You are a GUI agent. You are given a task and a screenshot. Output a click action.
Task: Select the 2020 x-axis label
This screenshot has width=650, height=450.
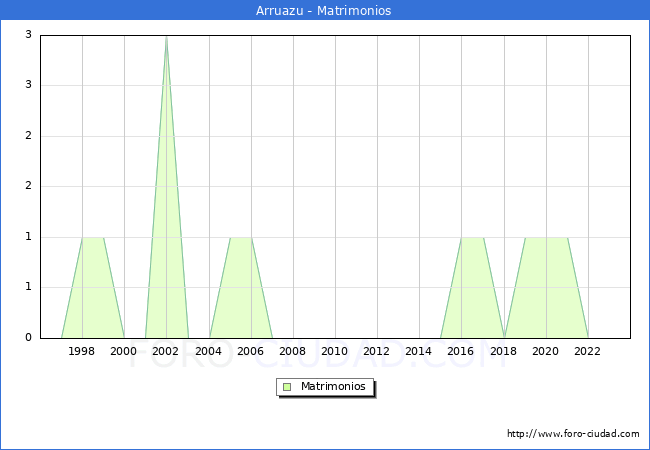click(x=546, y=351)
